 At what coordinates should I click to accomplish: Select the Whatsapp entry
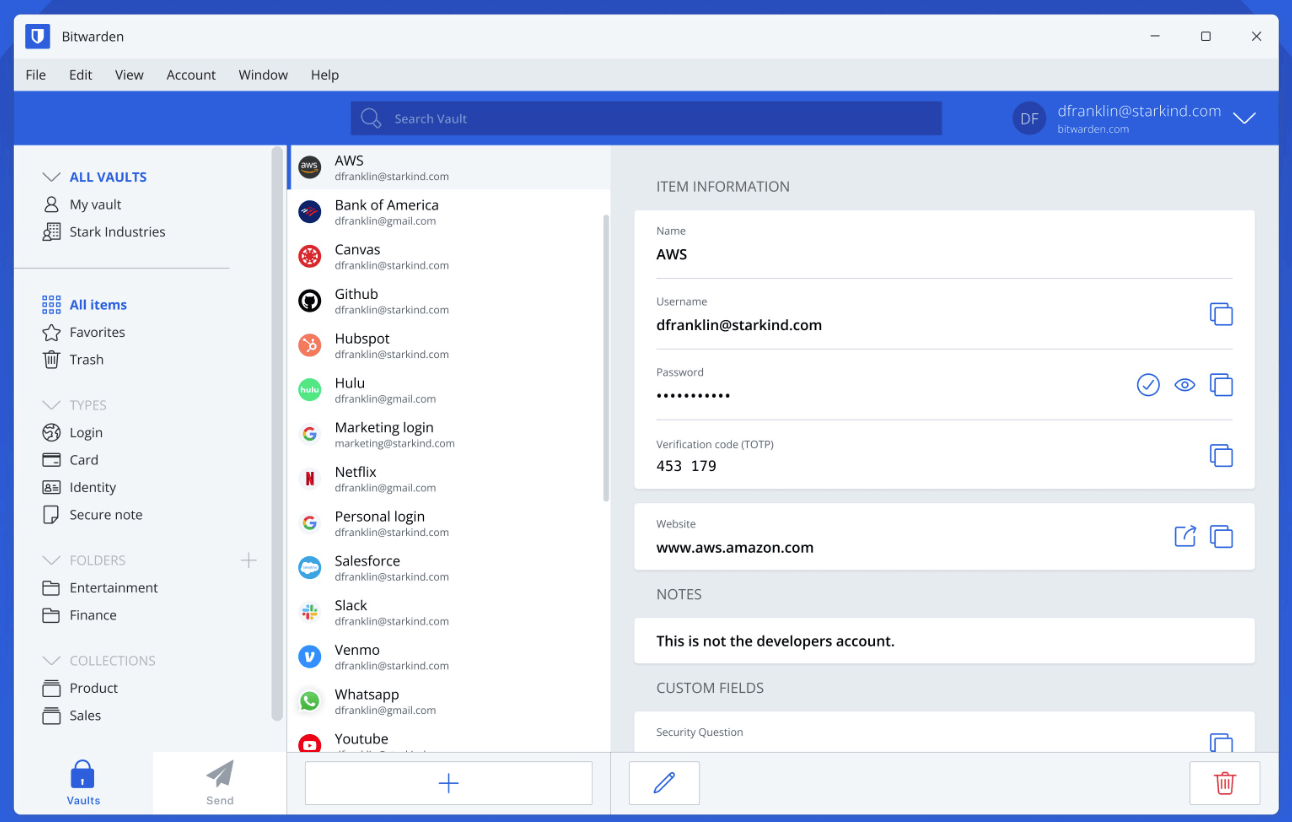click(446, 701)
